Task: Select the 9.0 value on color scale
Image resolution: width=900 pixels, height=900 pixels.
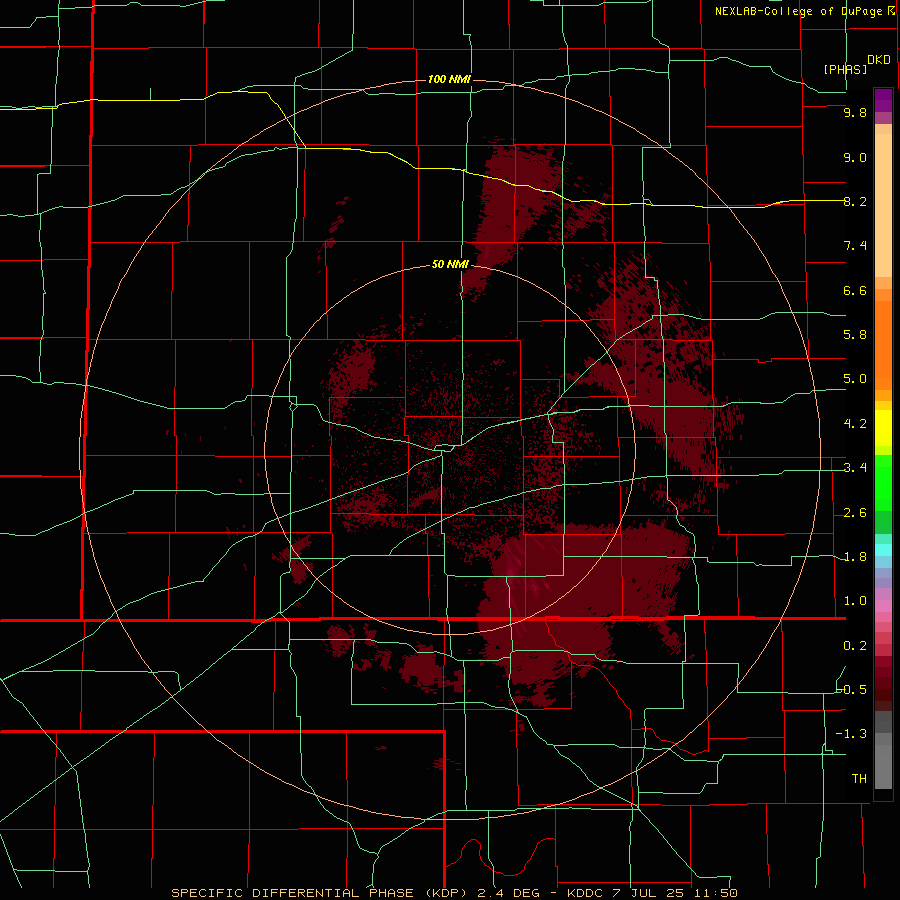Action: (855, 157)
